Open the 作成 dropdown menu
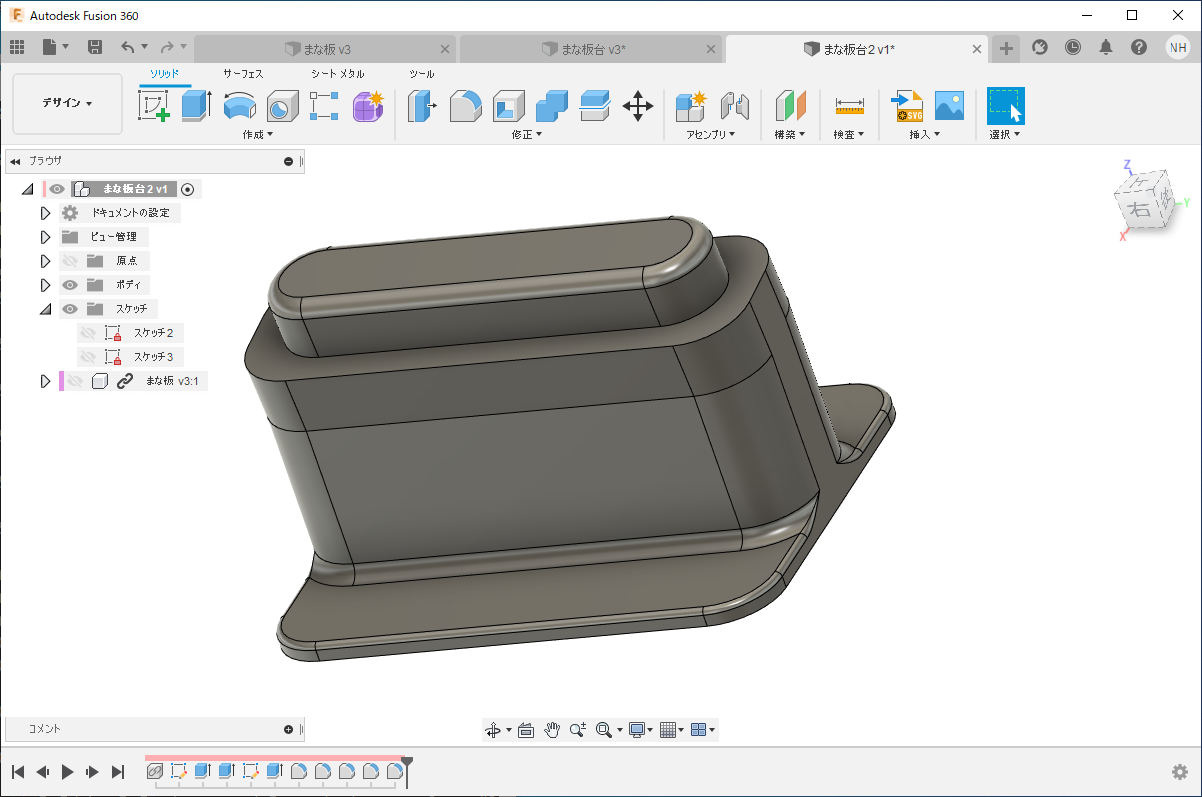 pyautogui.click(x=257, y=134)
